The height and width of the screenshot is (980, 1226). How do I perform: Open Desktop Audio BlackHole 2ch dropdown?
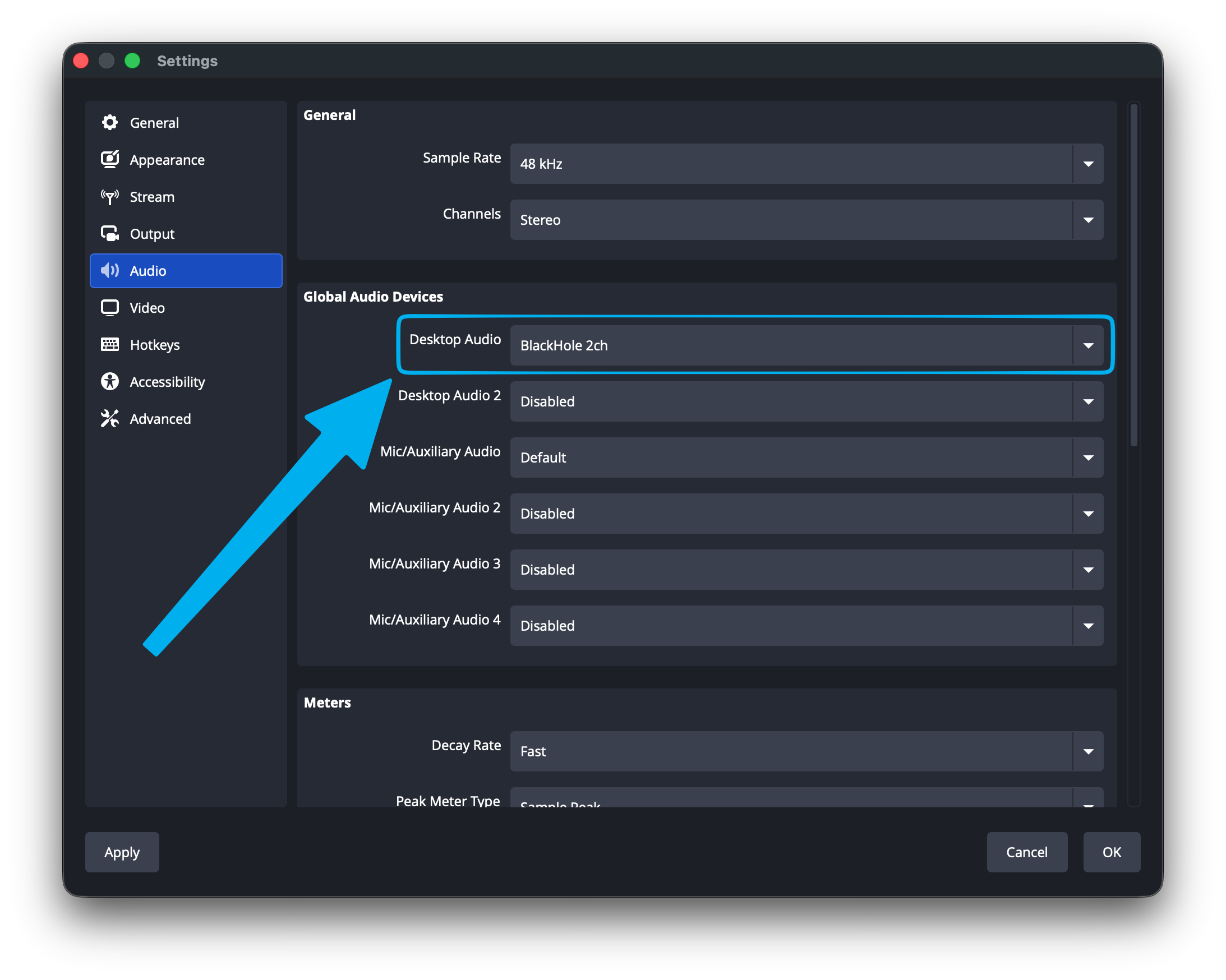(x=806, y=345)
